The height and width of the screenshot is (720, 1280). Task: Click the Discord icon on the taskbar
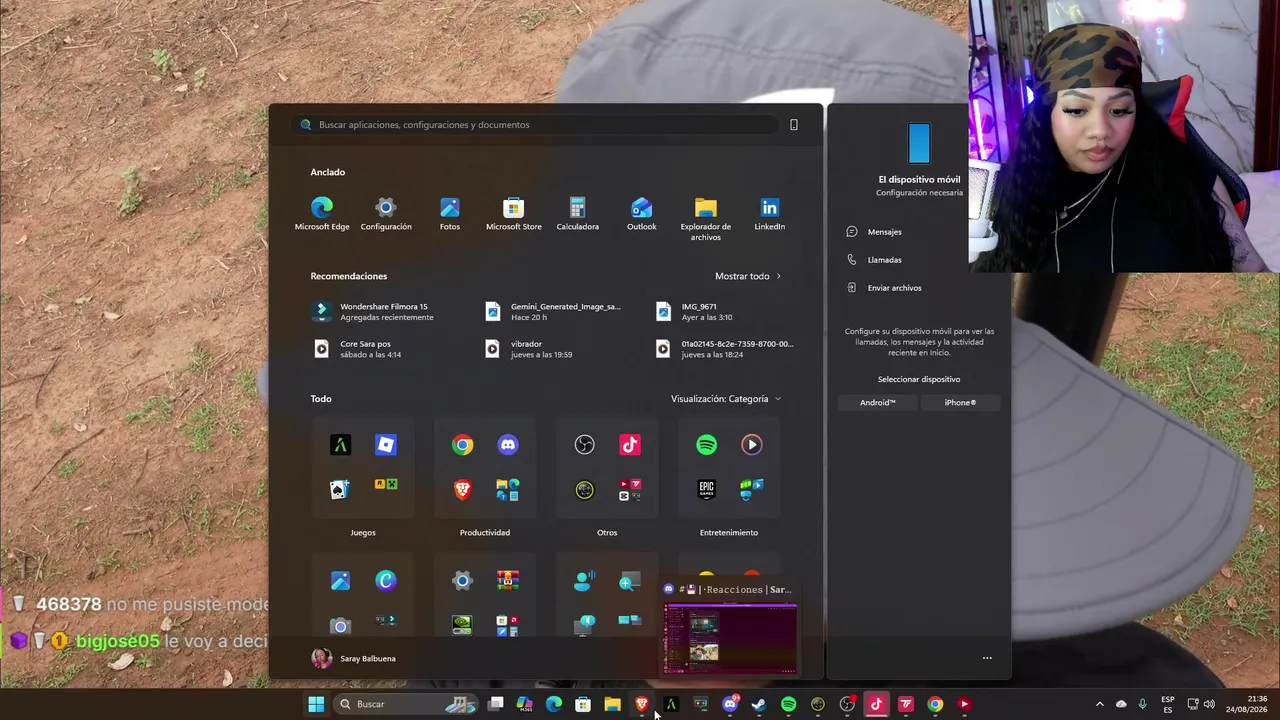[730, 704]
